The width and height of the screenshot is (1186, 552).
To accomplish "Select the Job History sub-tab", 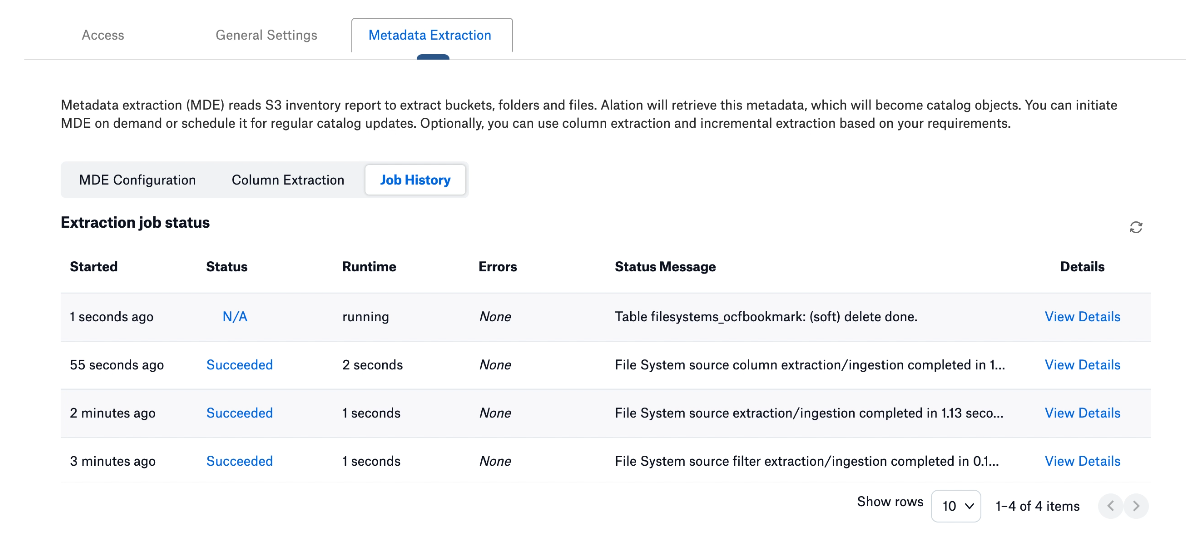I will (x=415, y=180).
